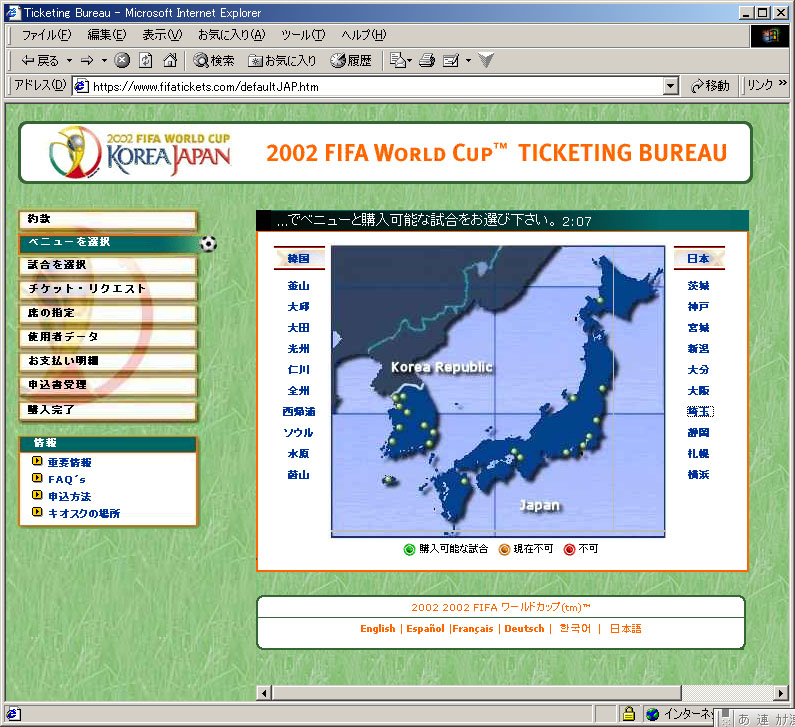Select the 約款 step in sidebar
This screenshot has height=727, width=795.
coord(107,220)
